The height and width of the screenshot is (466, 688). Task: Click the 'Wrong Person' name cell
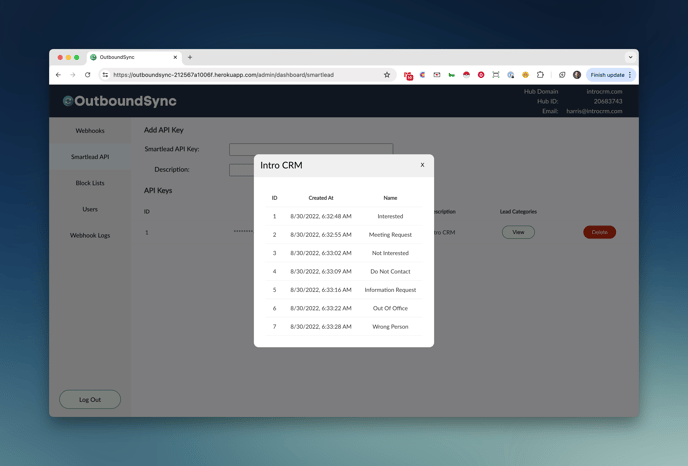390,327
